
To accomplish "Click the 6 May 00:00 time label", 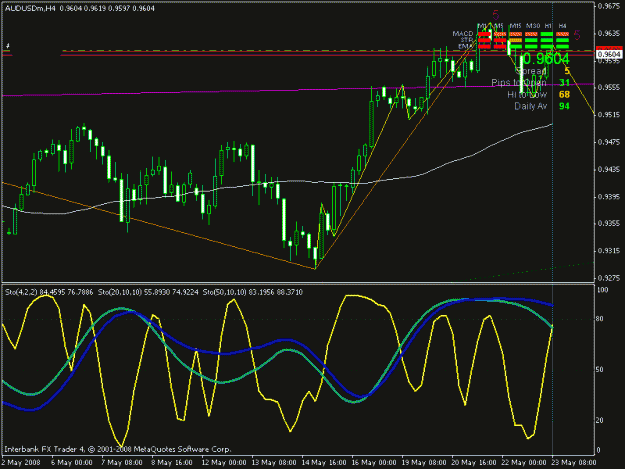I will pos(72,462).
